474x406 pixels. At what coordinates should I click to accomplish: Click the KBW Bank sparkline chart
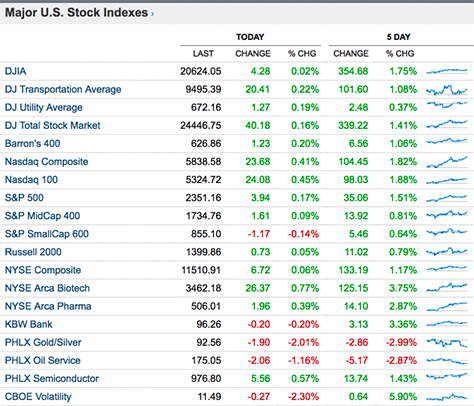447,323
